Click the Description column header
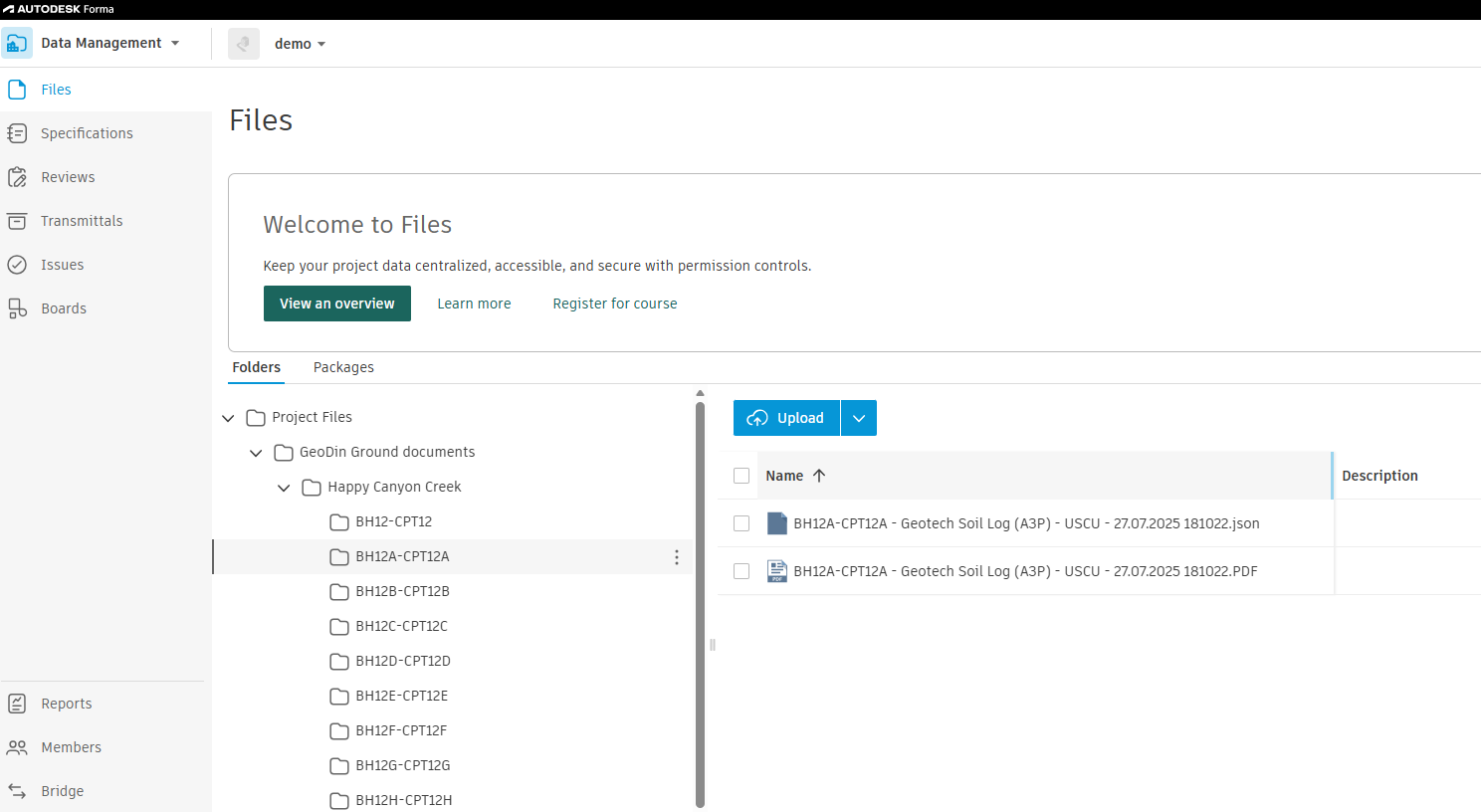Viewport: 1481px width, 812px height. click(x=1379, y=476)
